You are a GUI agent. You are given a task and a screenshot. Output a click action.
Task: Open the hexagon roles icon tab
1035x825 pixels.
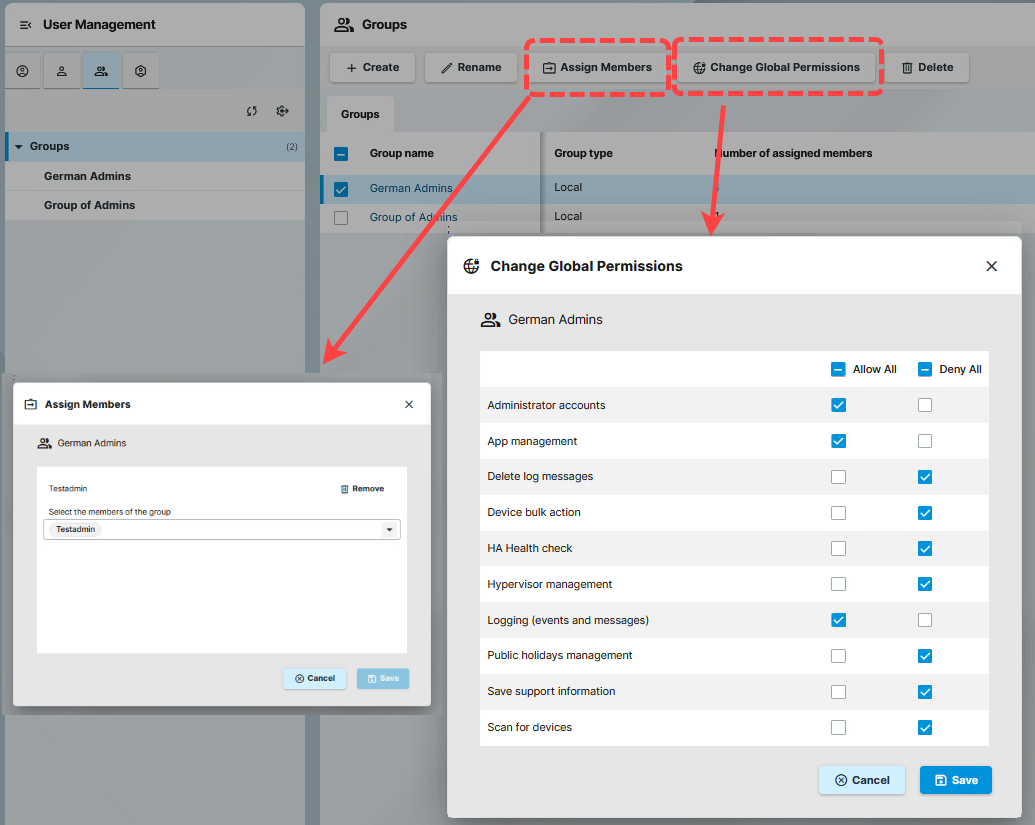pyautogui.click(x=141, y=71)
